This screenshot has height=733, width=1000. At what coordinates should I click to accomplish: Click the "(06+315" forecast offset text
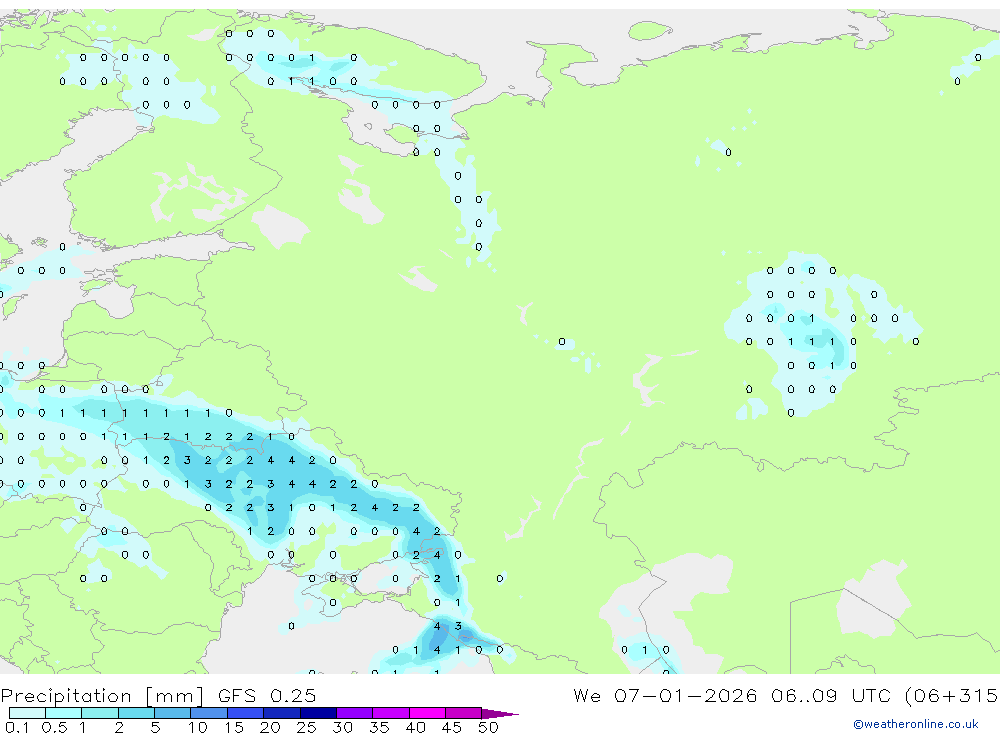[952, 695]
